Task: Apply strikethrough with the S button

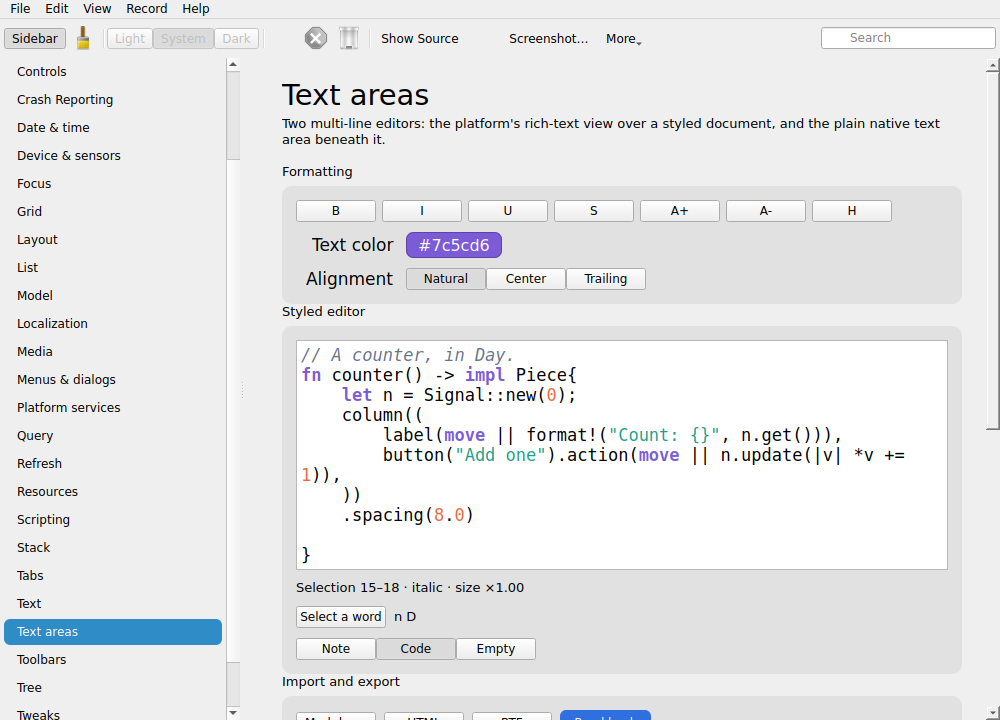Action: coord(594,211)
